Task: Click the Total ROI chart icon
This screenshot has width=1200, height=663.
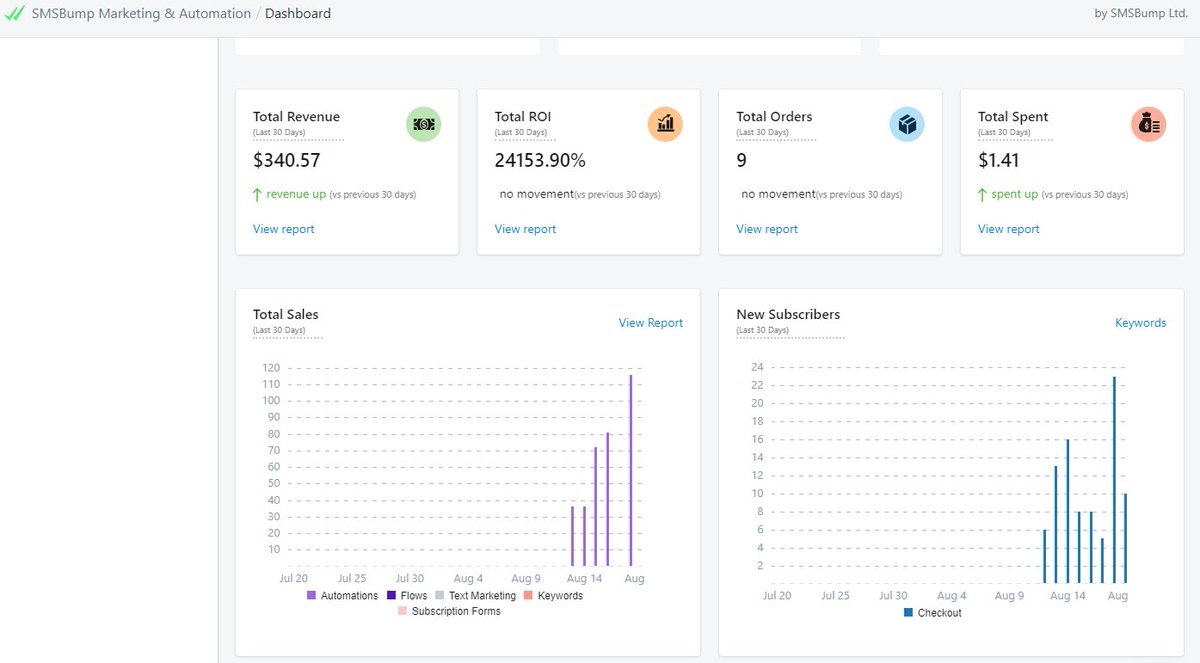Action: point(665,124)
